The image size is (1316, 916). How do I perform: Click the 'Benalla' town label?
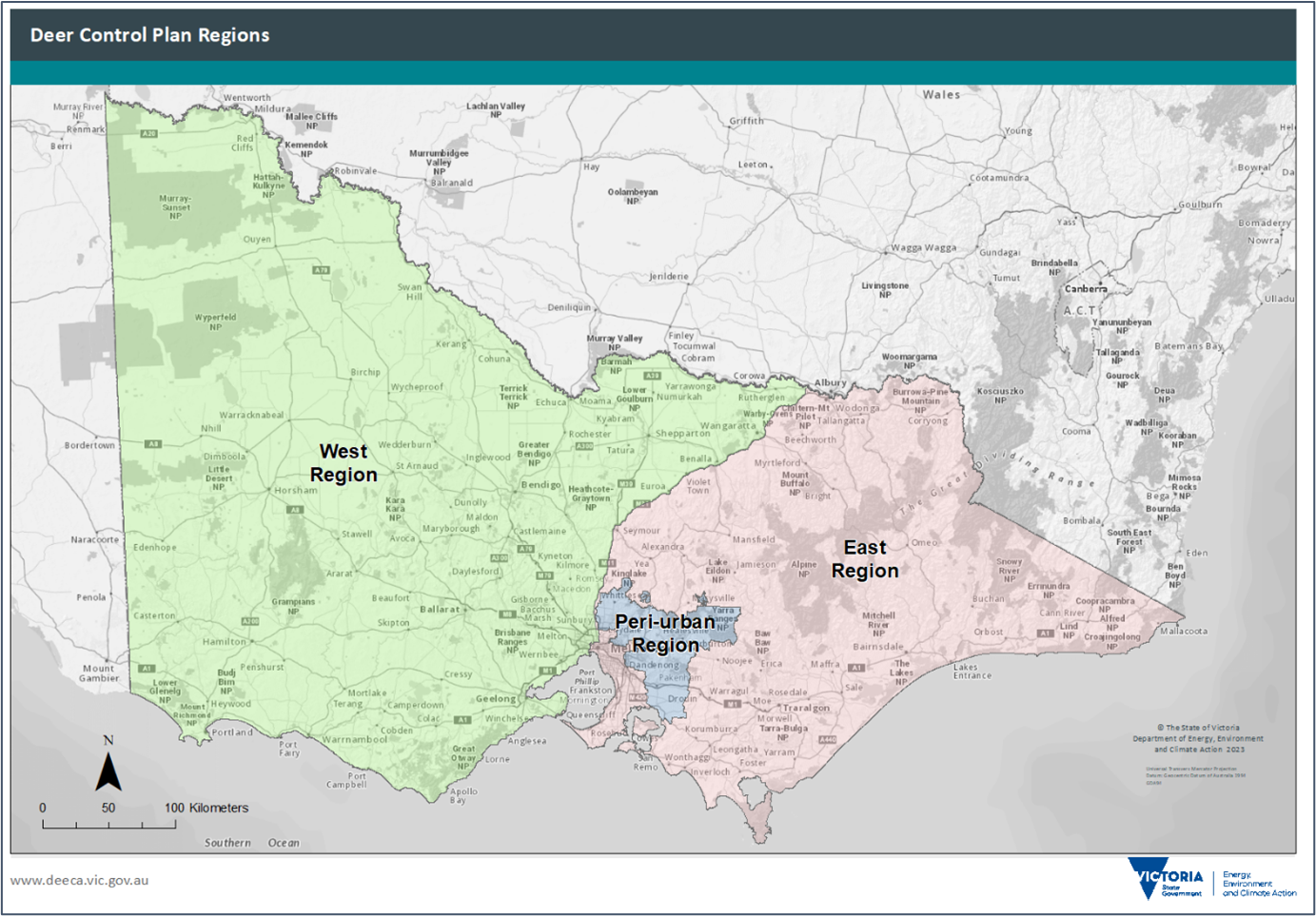pyautogui.click(x=696, y=458)
